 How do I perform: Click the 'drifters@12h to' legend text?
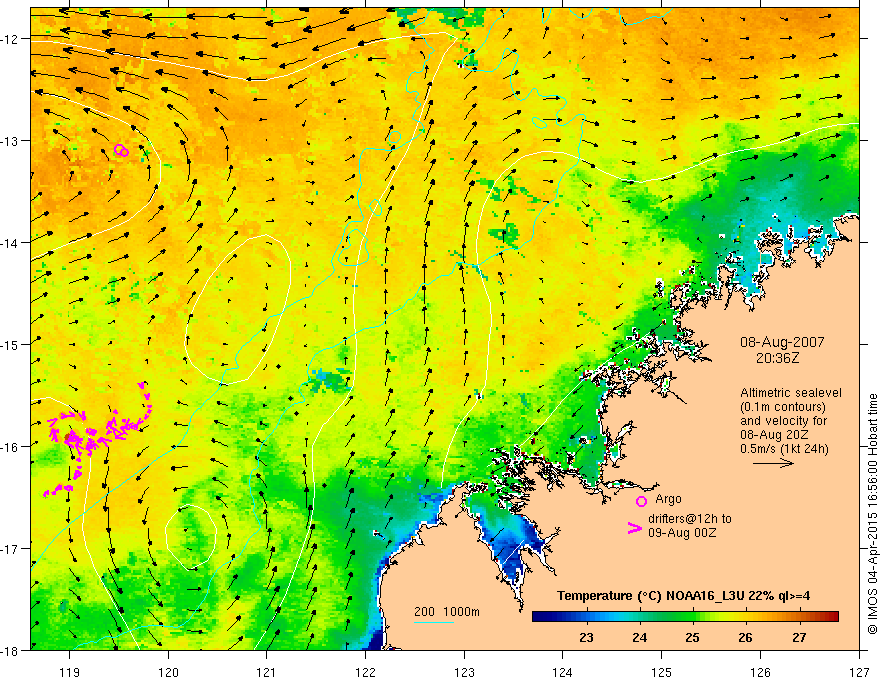pyautogui.click(x=690, y=519)
